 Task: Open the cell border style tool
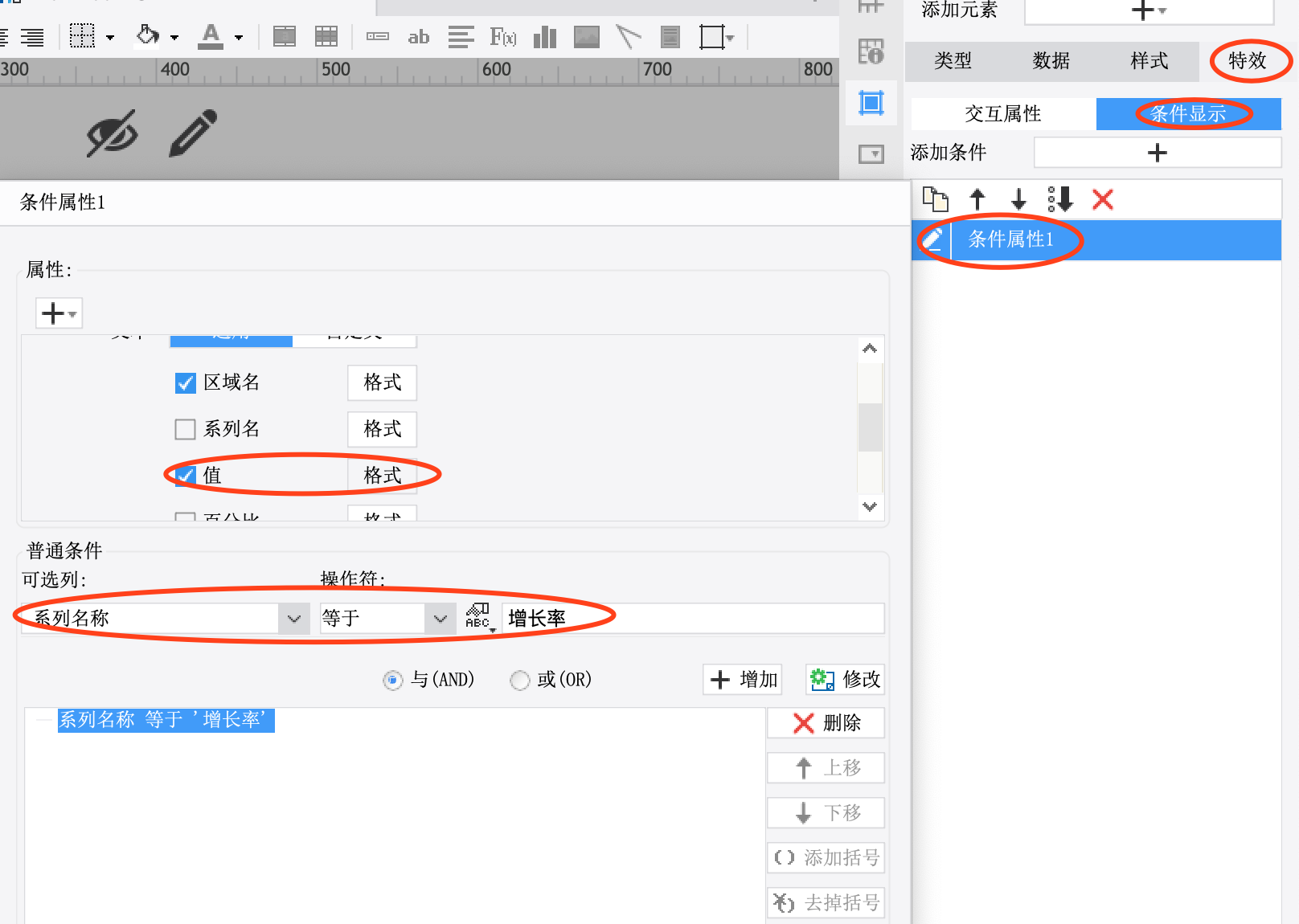pyautogui.click(x=82, y=36)
